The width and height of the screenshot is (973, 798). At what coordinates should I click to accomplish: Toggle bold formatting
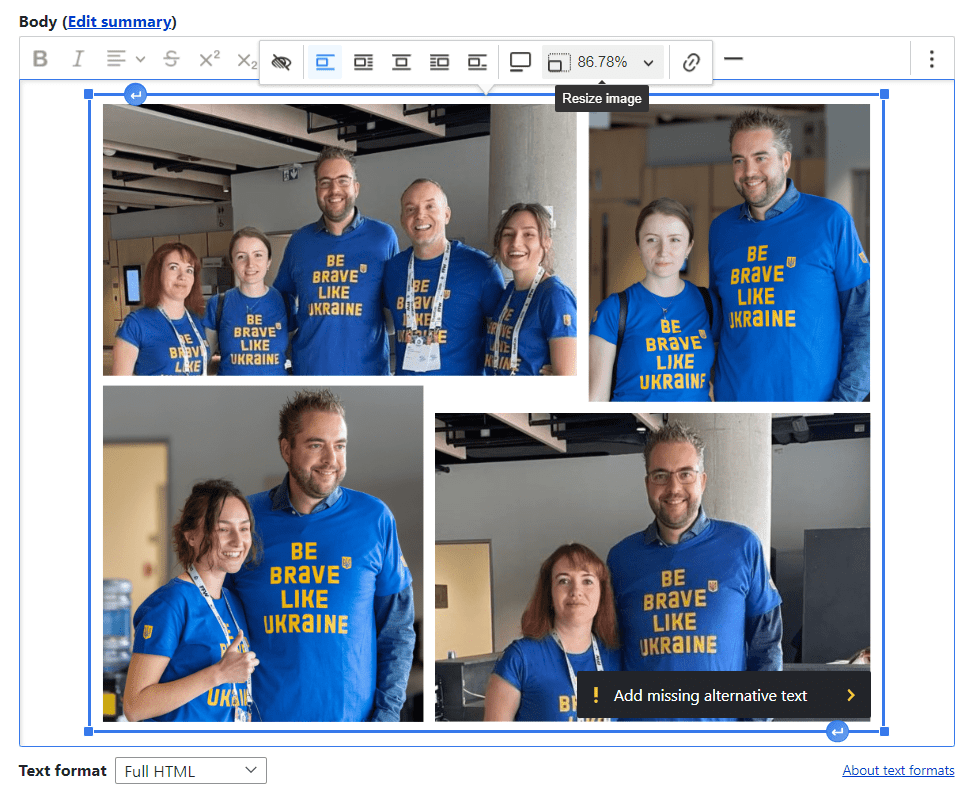tap(40, 59)
